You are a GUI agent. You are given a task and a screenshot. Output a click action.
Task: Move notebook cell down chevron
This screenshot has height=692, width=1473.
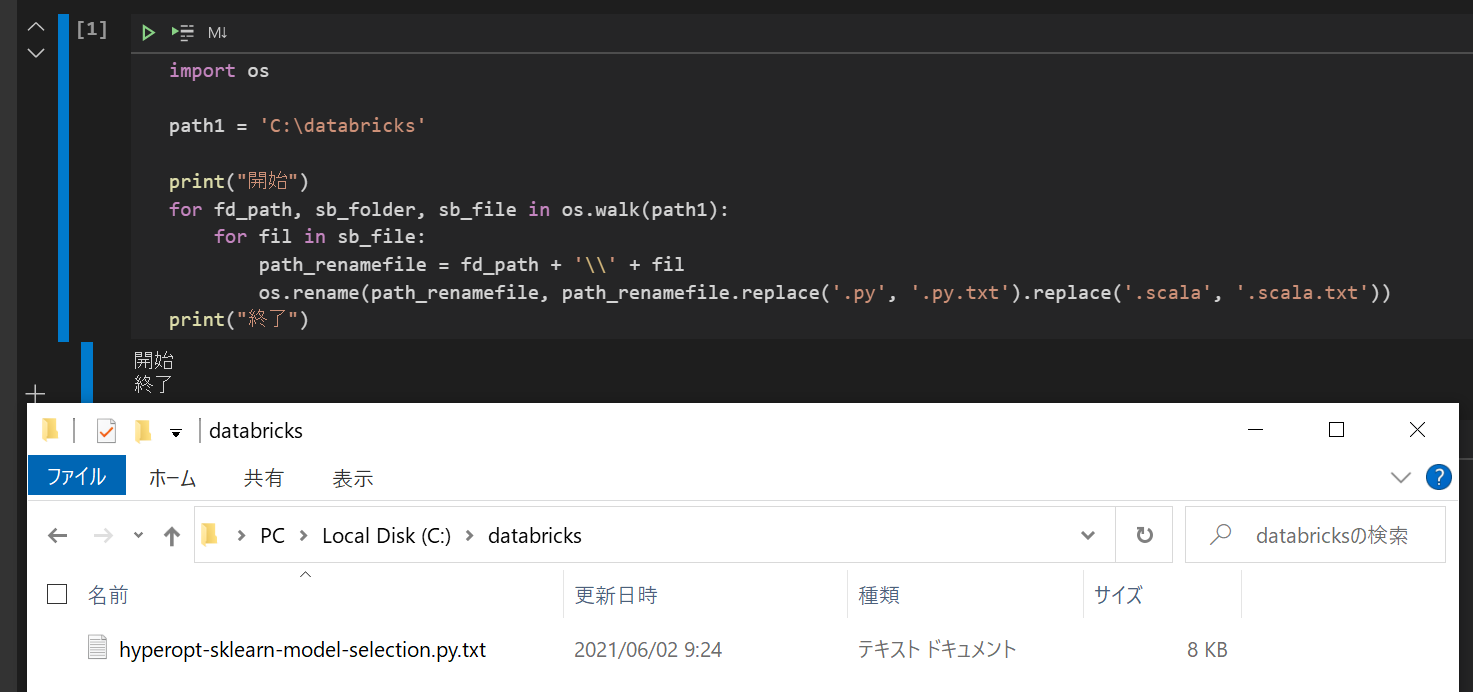tap(36, 52)
